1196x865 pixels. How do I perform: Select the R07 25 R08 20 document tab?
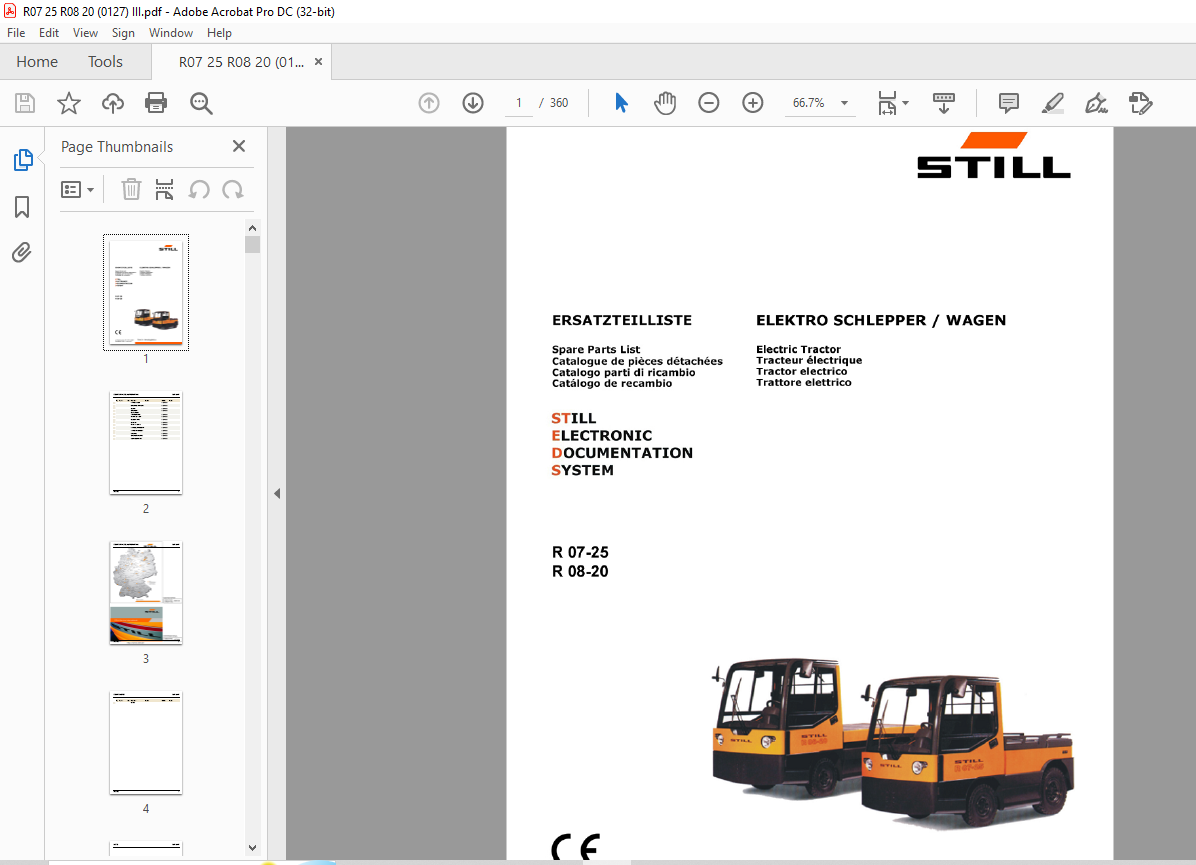pyautogui.click(x=241, y=62)
